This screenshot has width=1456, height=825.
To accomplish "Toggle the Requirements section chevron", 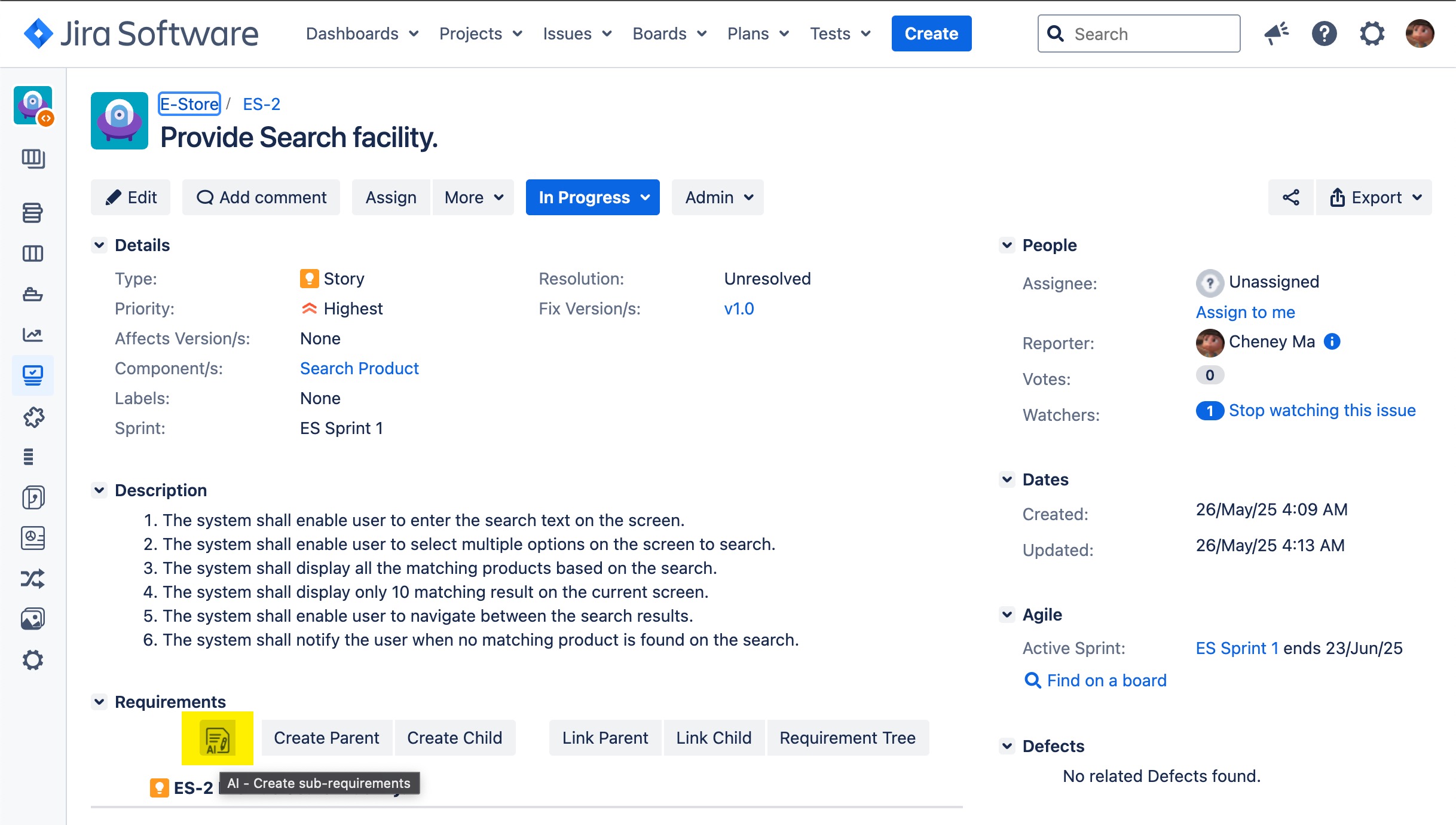I will pyautogui.click(x=99, y=702).
